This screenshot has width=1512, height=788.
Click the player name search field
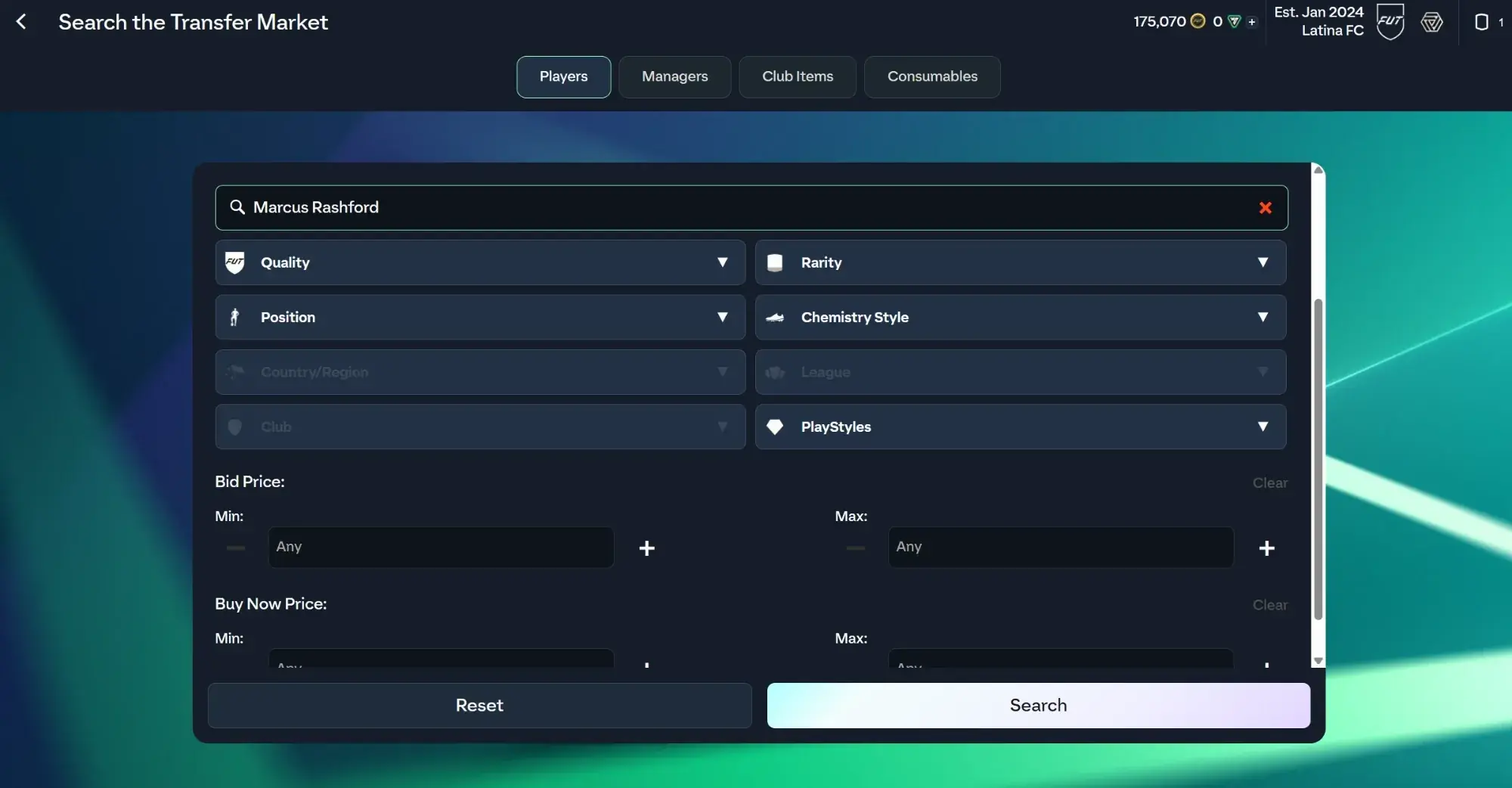pos(751,208)
